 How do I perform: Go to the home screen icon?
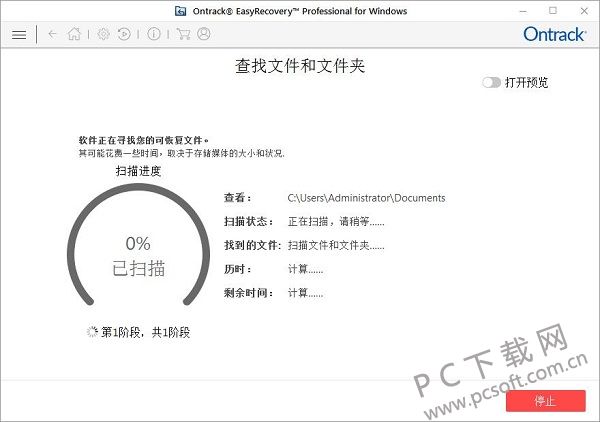coord(74,34)
